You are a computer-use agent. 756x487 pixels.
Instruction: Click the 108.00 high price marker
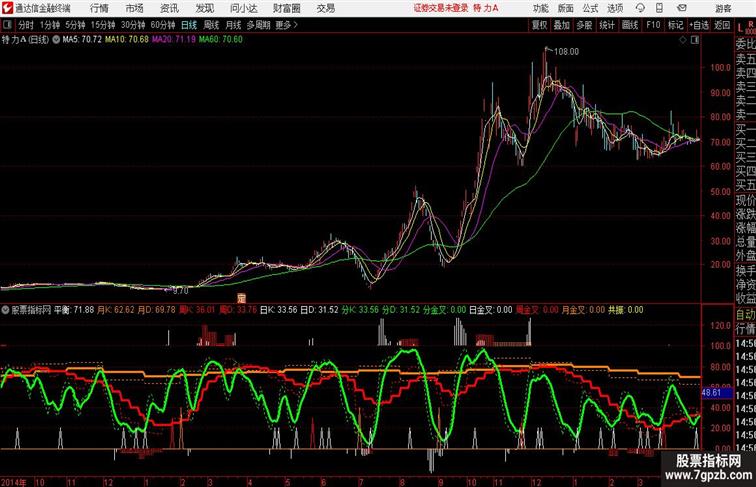tap(566, 52)
